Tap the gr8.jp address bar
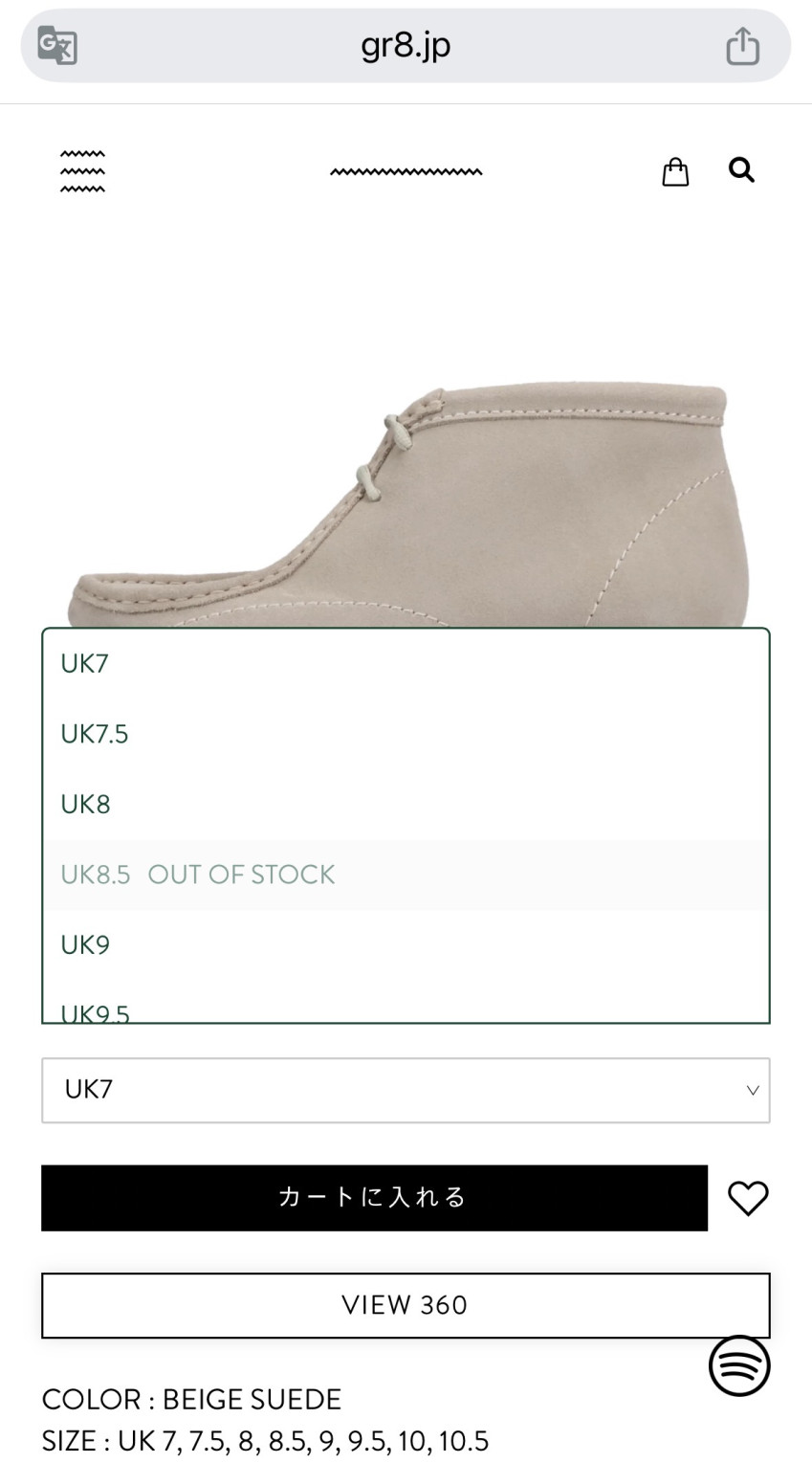 (406, 45)
